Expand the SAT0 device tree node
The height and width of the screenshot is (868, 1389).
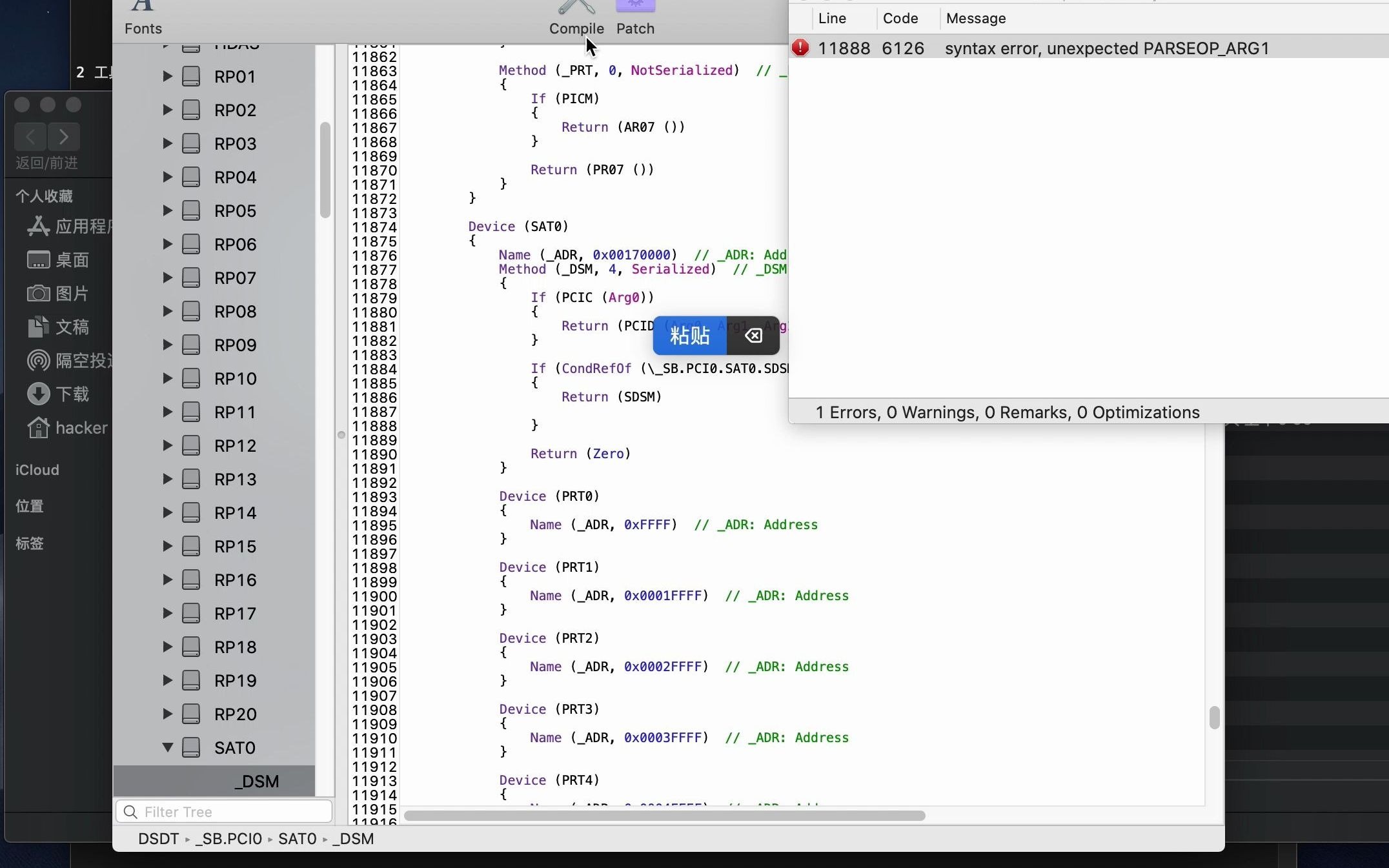[167, 747]
